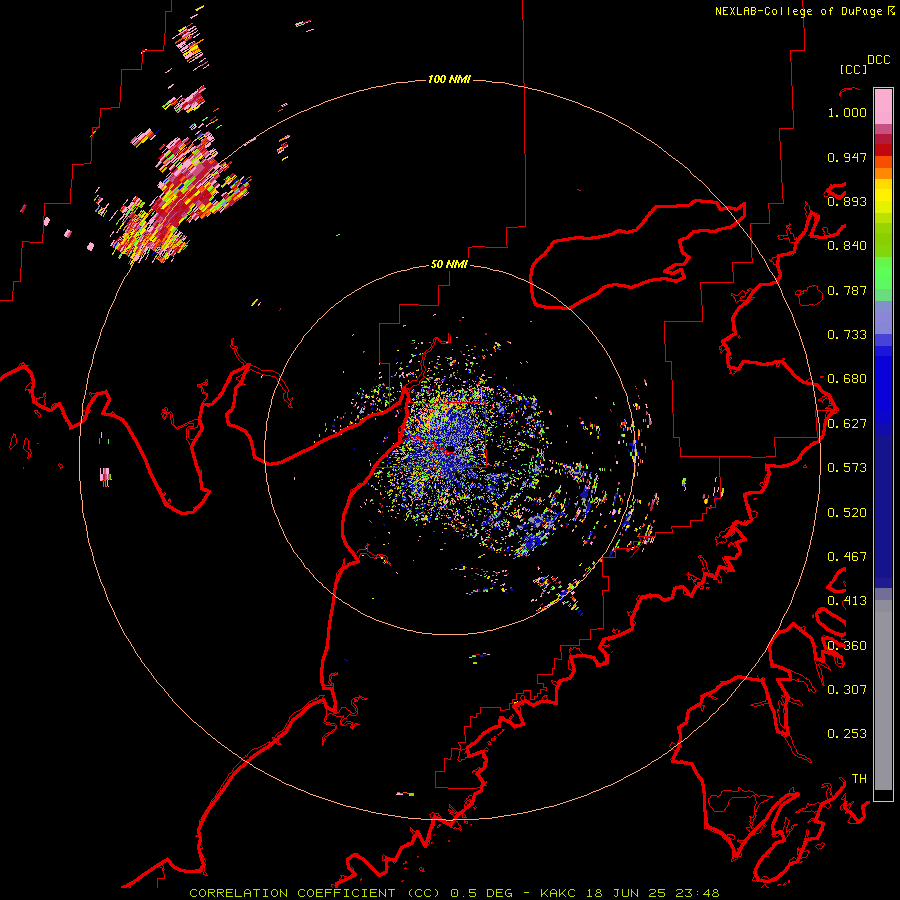Click the TH threshold label

pos(859,779)
